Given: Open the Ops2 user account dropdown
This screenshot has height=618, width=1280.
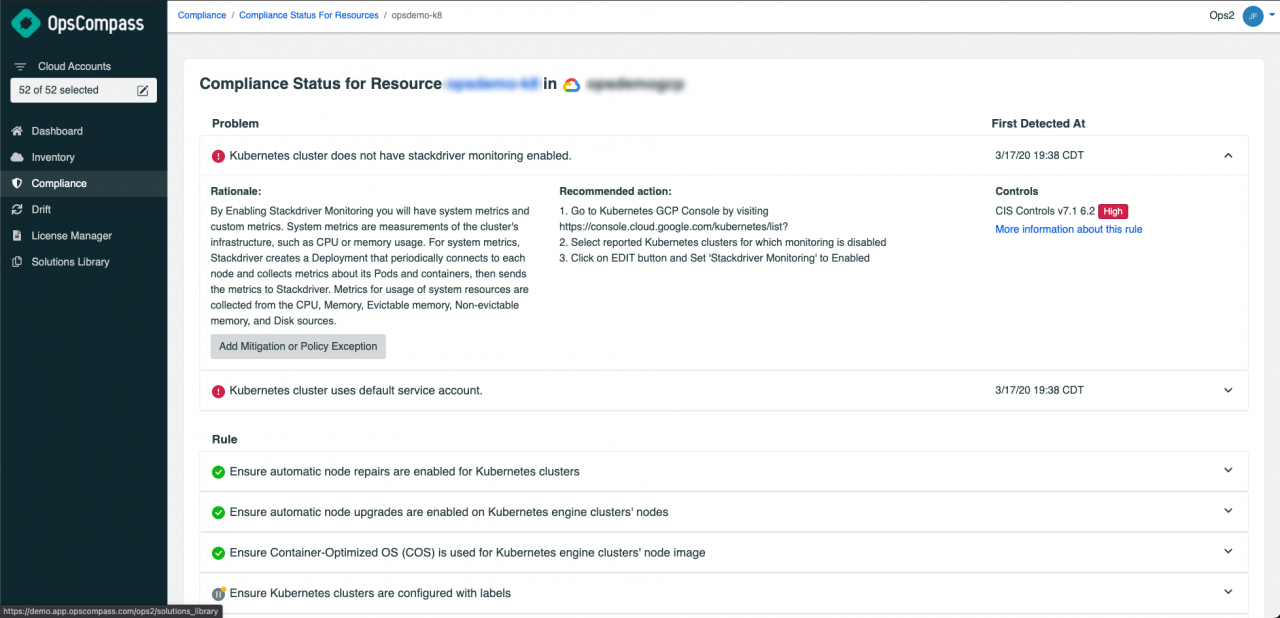Looking at the screenshot, I should (x=1252, y=16).
